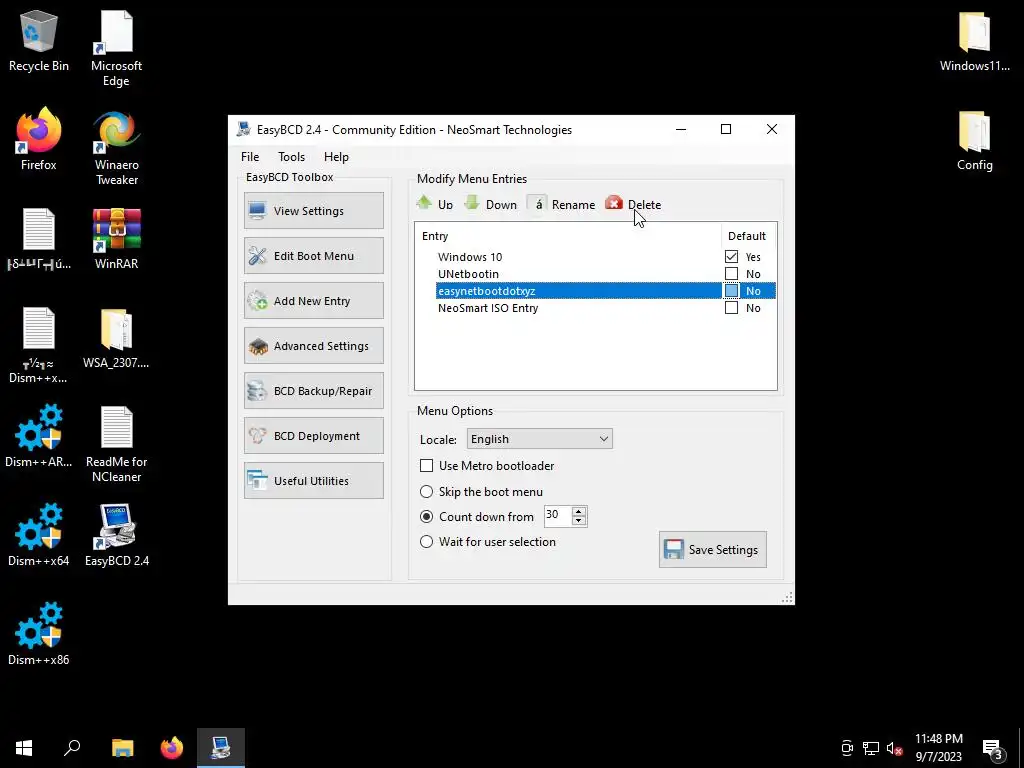The width and height of the screenshot is (1024, 768).
Task: Select the Dism++x text file icon
Action: point(39,345)
